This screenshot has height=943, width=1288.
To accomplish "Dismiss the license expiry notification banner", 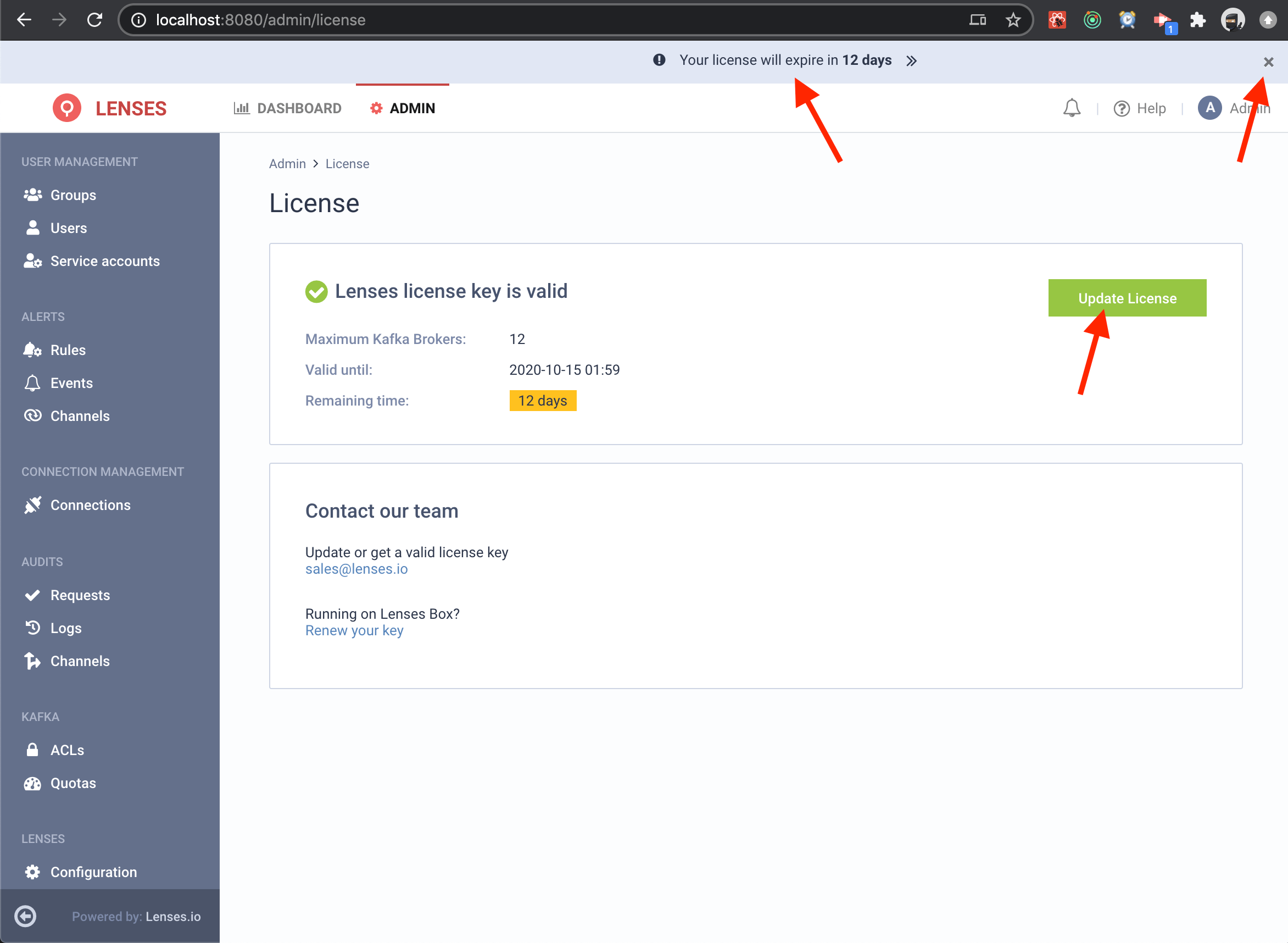I will point(1268,60).
